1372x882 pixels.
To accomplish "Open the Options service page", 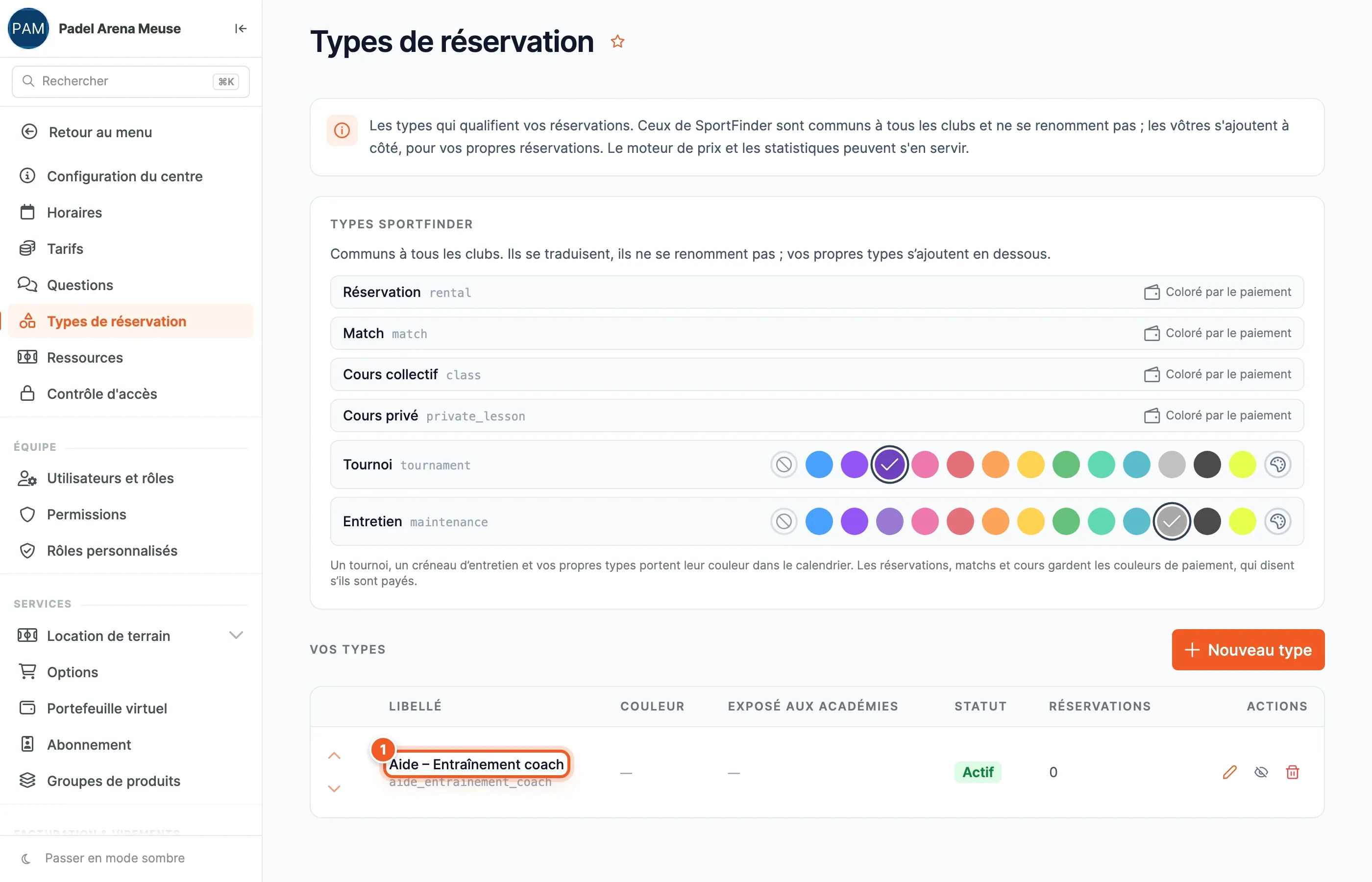I will coord(130,672).
